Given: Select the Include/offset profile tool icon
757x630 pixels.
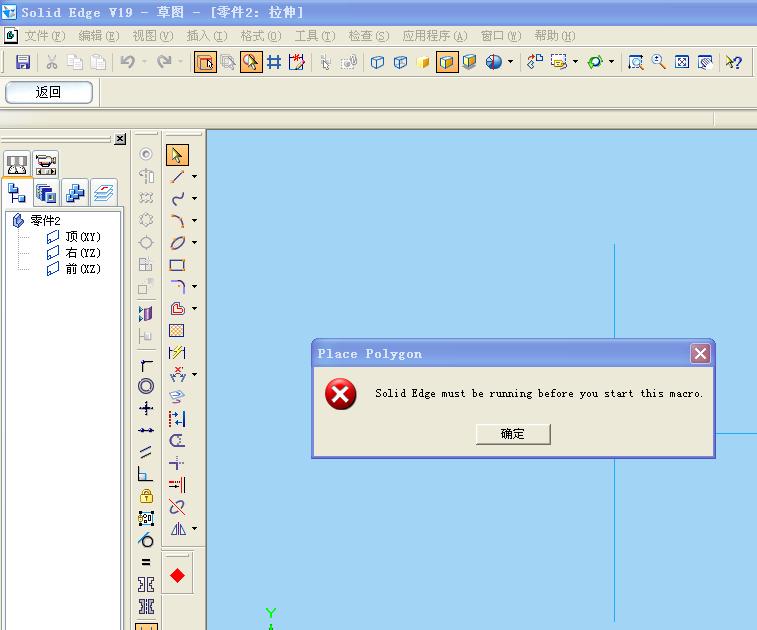Looking at the screenshot, I should [177, 308].
